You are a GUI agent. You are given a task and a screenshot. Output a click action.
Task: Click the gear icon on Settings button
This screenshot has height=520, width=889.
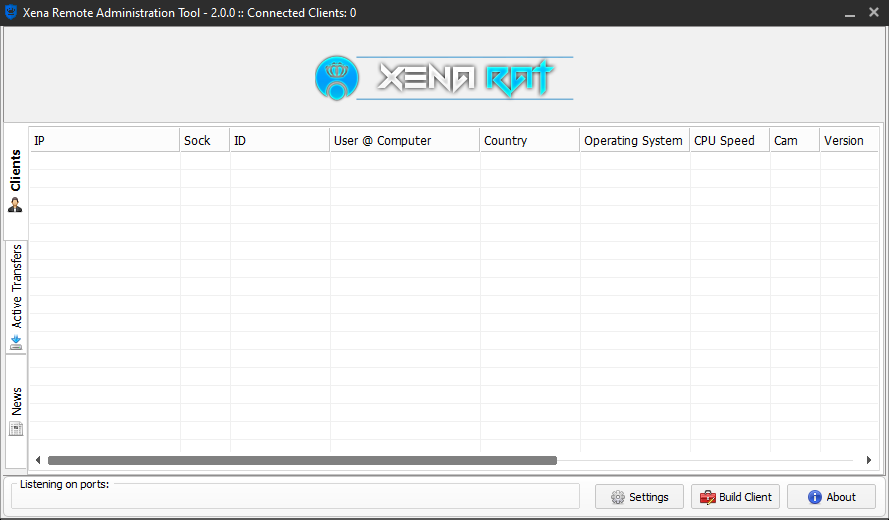tap(617, 497)
